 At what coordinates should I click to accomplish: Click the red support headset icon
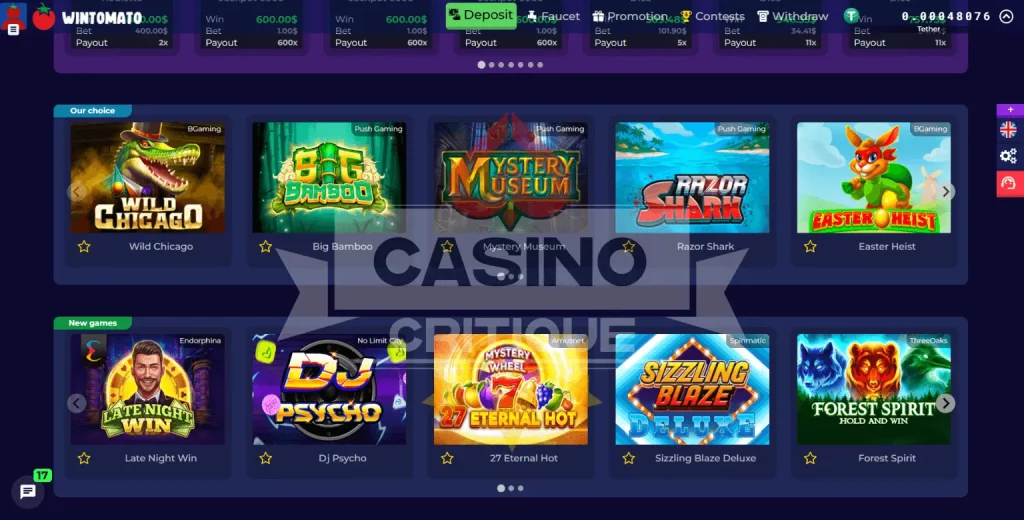1010,184
